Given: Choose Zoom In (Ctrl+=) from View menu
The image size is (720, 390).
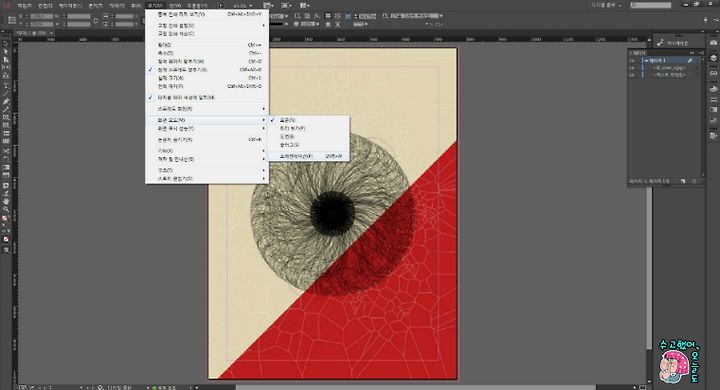Looking at the screenshot, I should [x=207, y=45].
